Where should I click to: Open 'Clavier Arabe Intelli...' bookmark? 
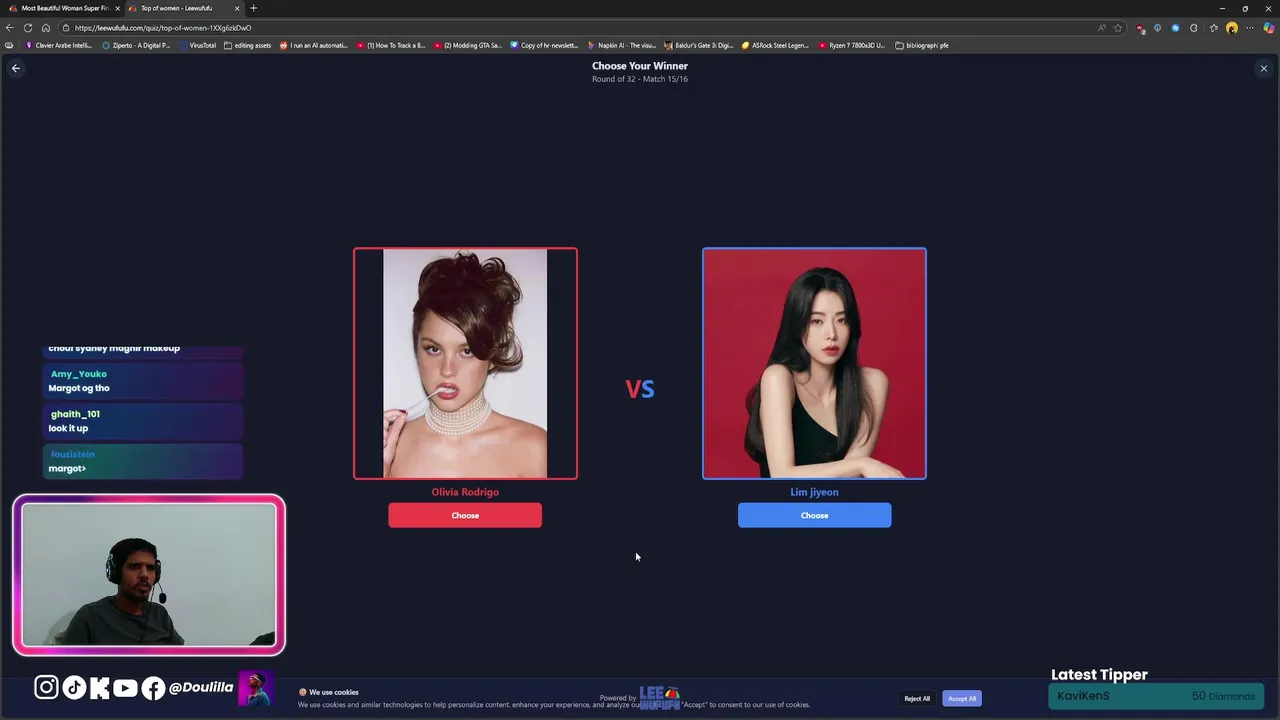pos(58,45)
